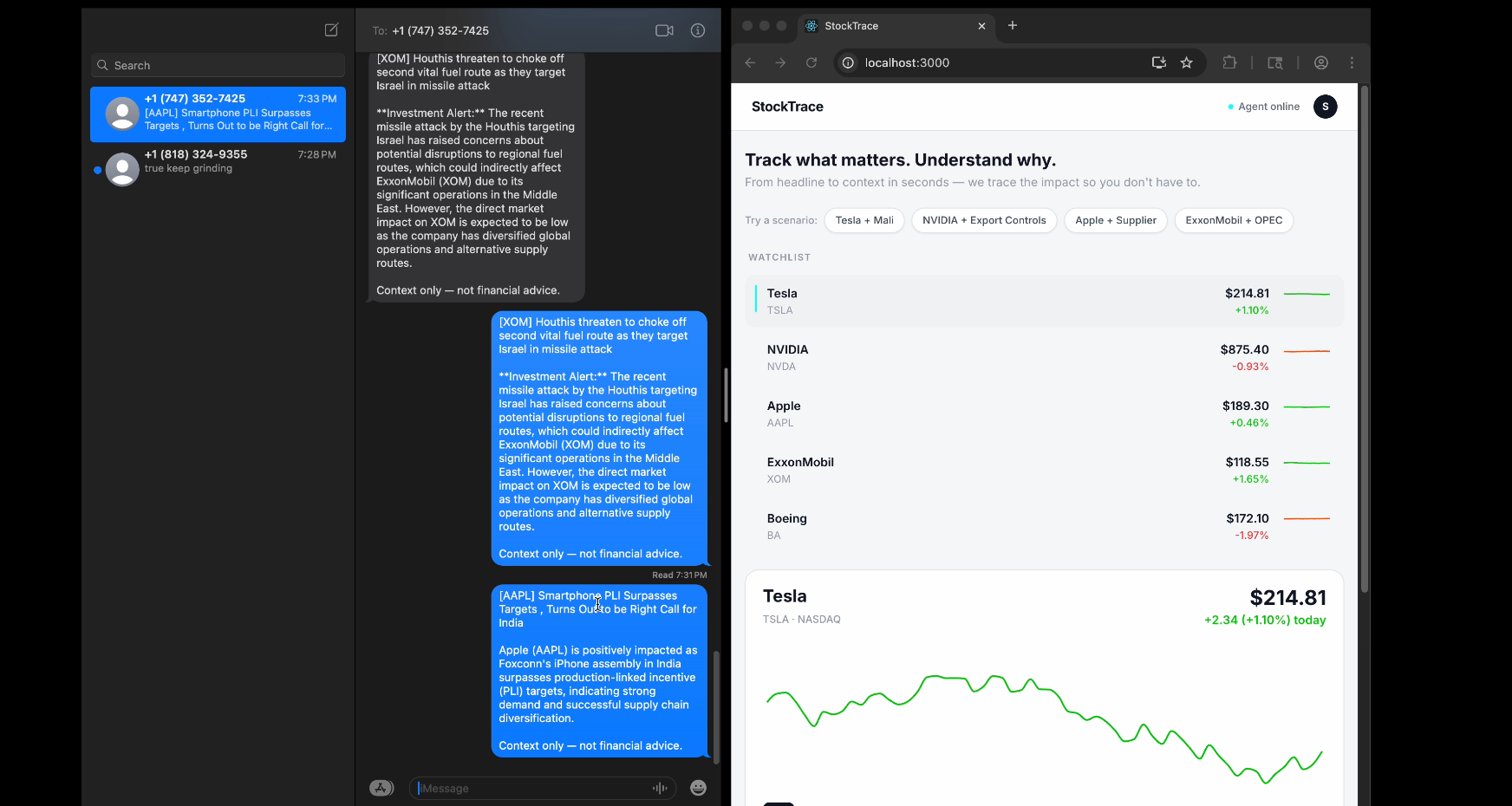Try the NVIDIA + Export Controls scenario

984,220
